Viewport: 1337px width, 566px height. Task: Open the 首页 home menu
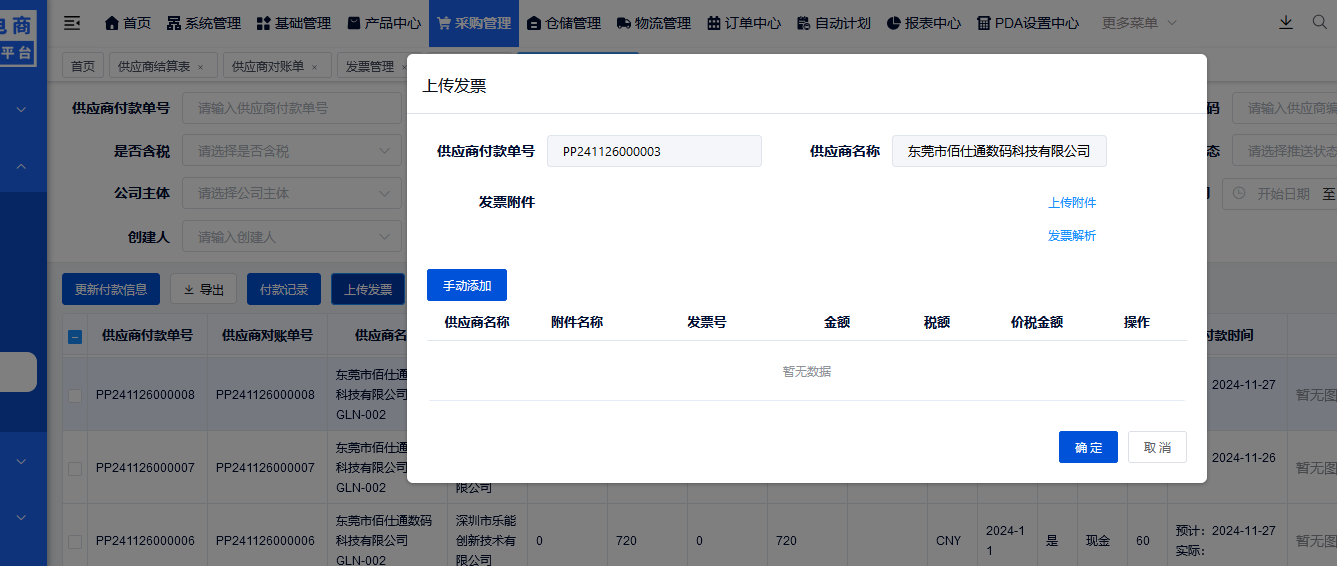coord(128,23)
